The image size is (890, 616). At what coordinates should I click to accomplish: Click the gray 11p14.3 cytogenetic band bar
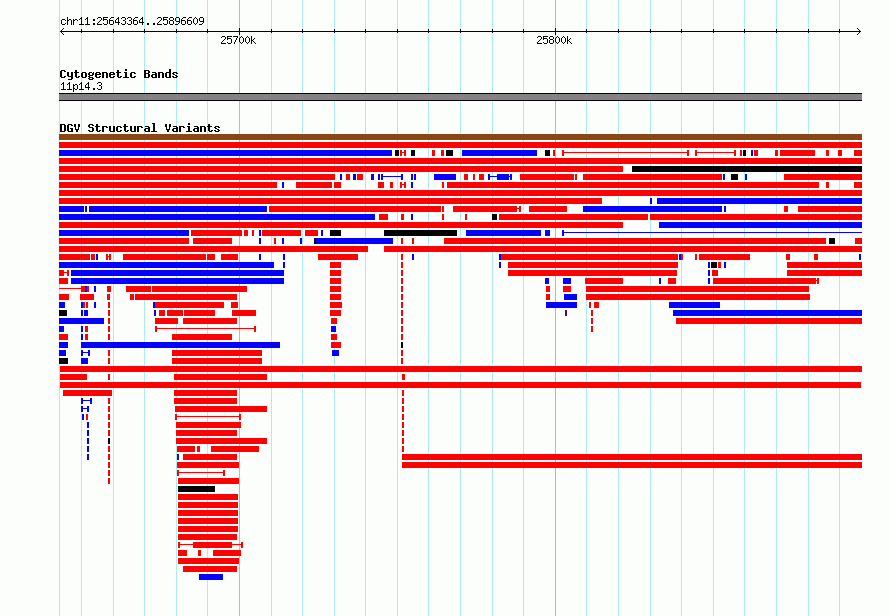point(460,97)
